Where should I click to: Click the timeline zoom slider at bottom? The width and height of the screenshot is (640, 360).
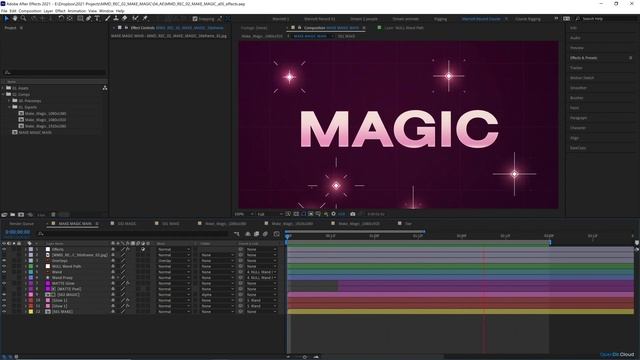point(304,357)
